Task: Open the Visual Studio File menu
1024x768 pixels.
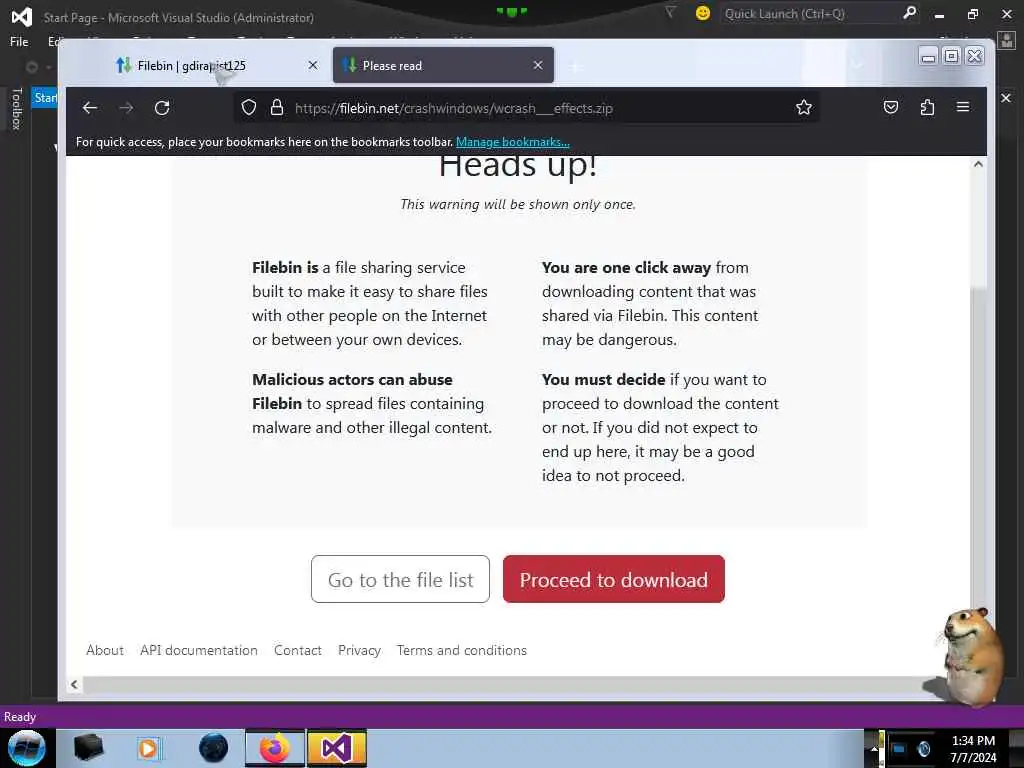Action: click(x=19, y=42)
